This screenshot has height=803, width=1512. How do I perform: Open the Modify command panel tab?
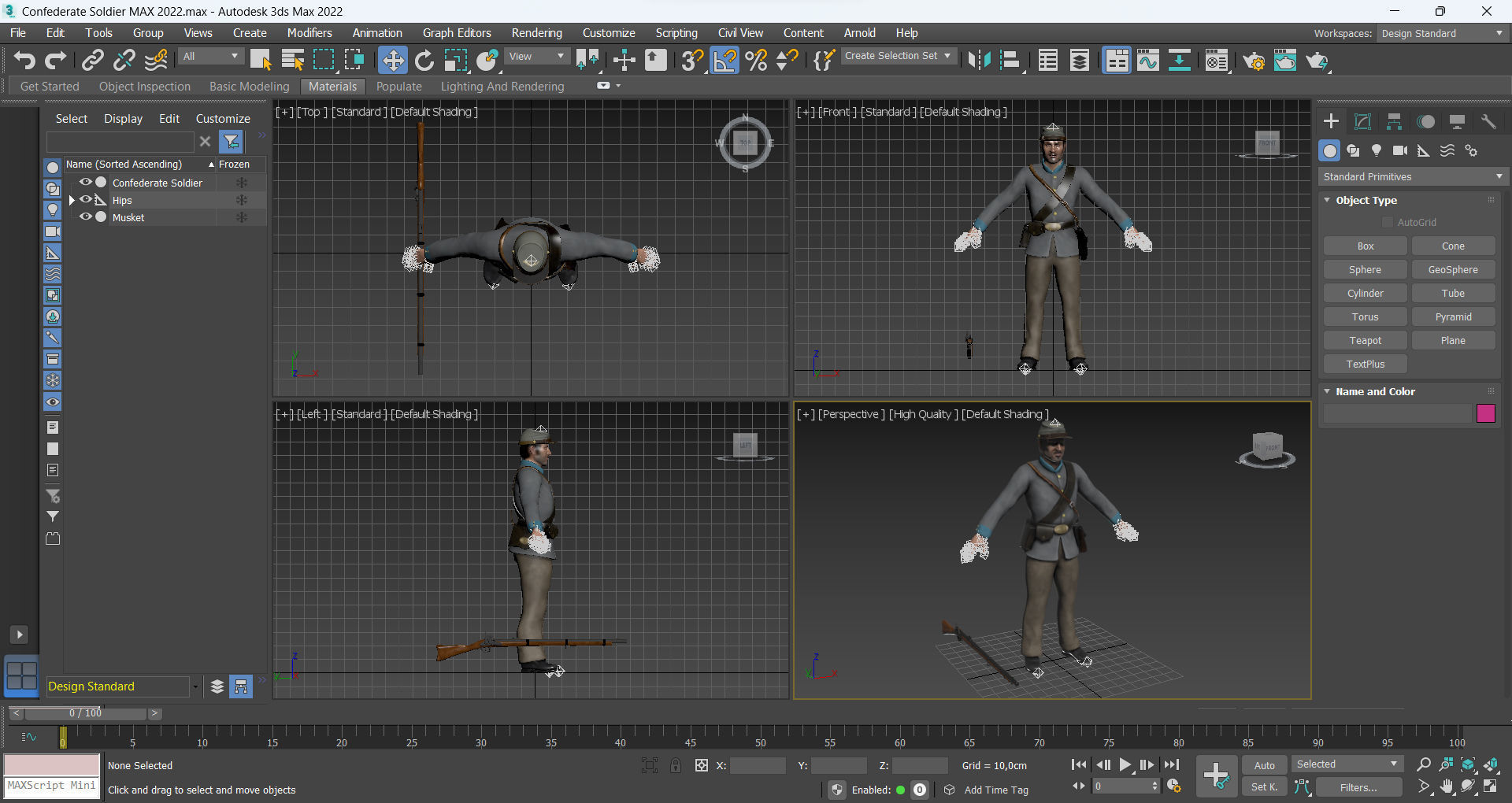coord(1362,121)
